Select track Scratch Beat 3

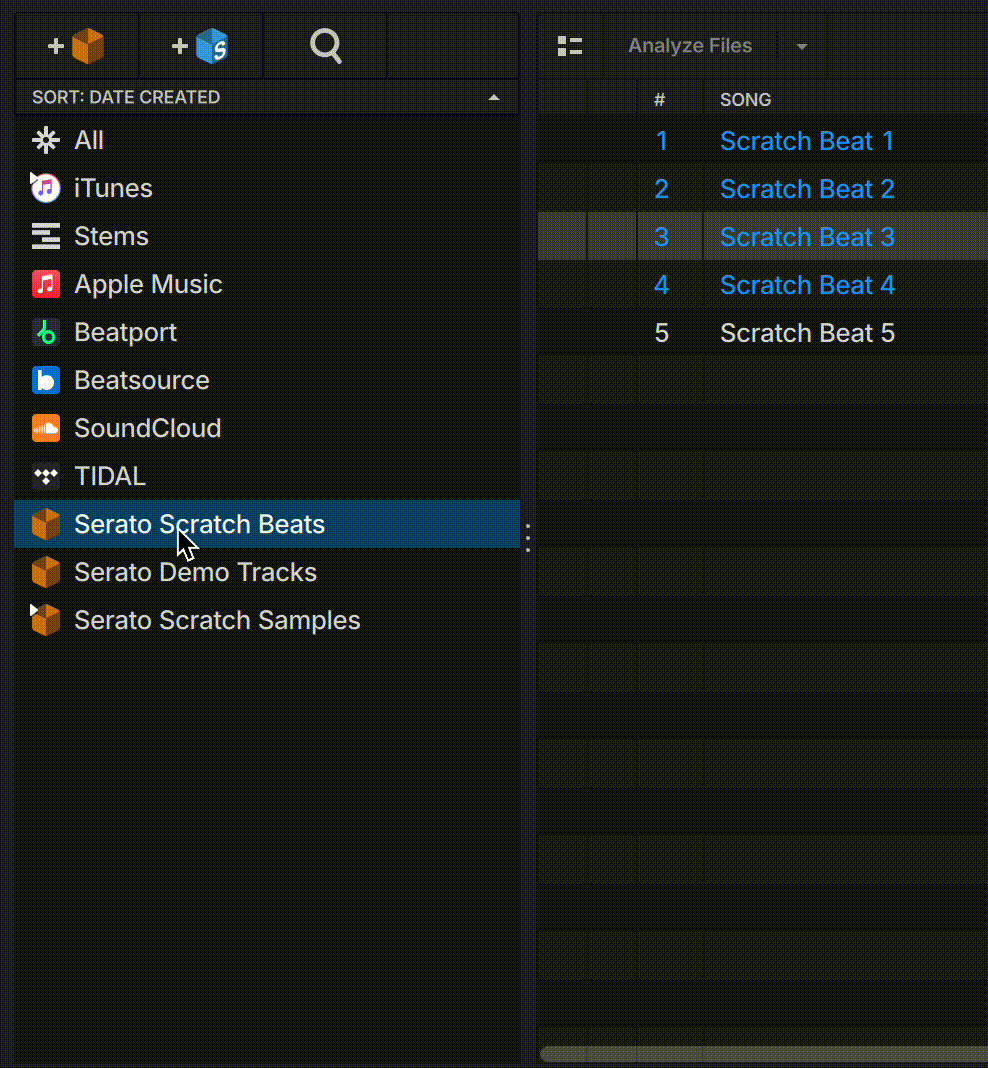[807, 237]
